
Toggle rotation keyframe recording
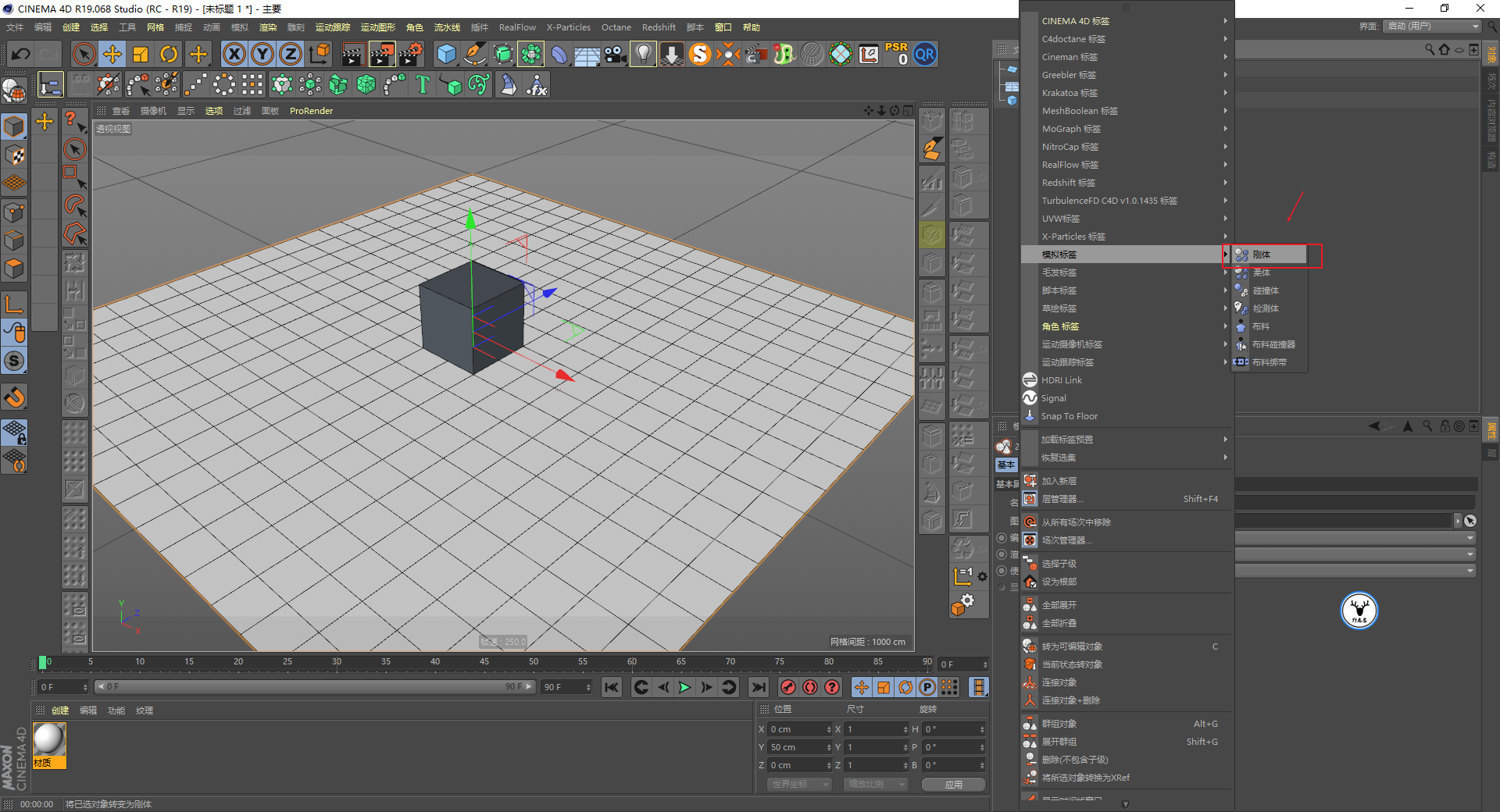(905, 687)
